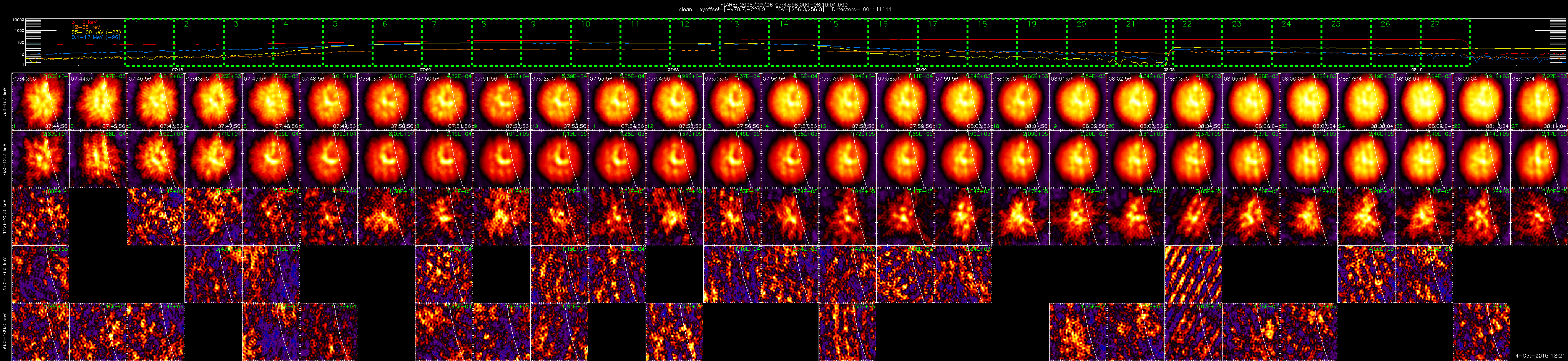Screen dimensions: 1568x361
Task: Click the 12.0-25.0 keV row label
Action: tap(4, 217)
